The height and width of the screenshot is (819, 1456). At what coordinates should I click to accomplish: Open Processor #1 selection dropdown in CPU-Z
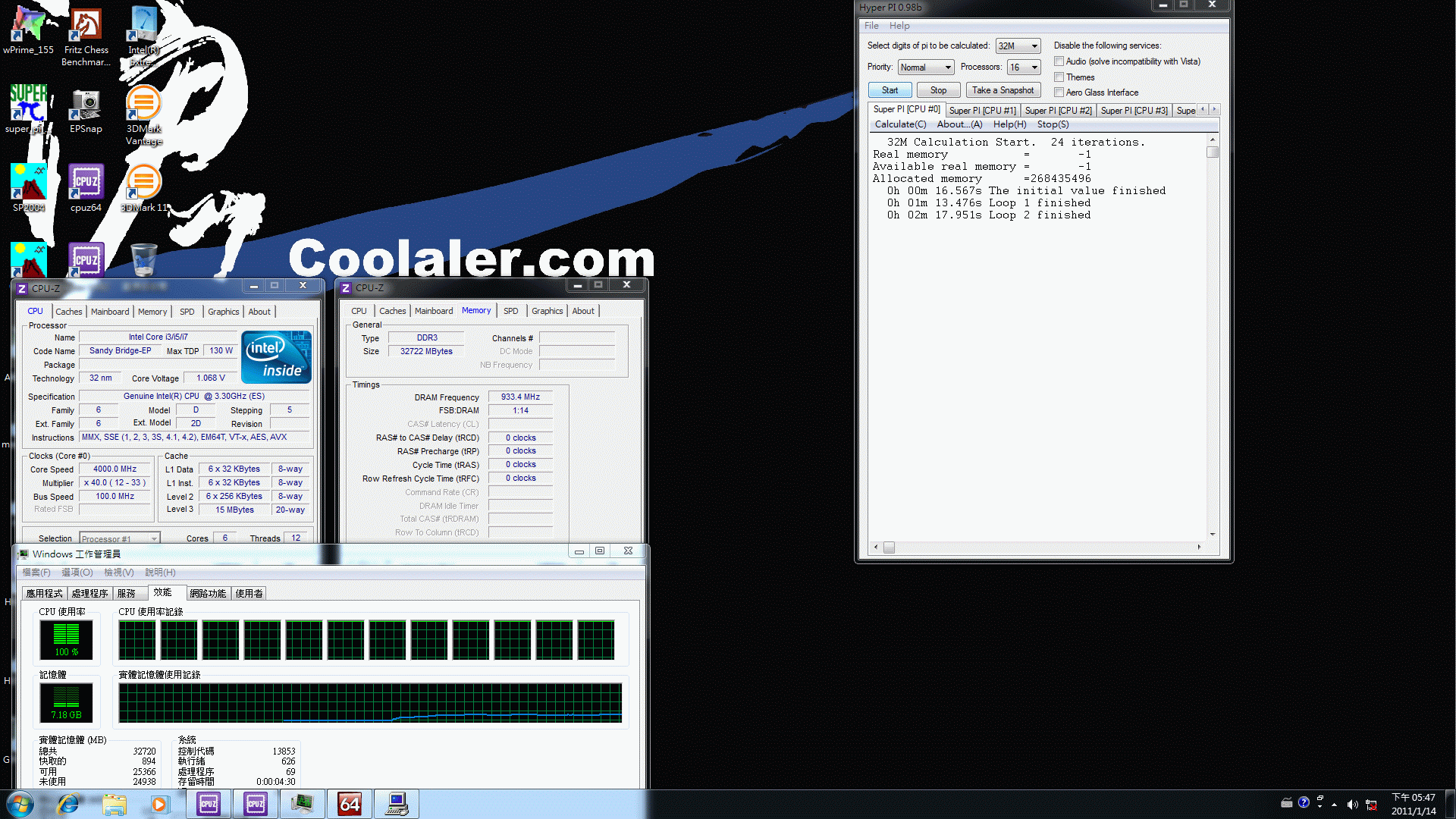point(120,538)
